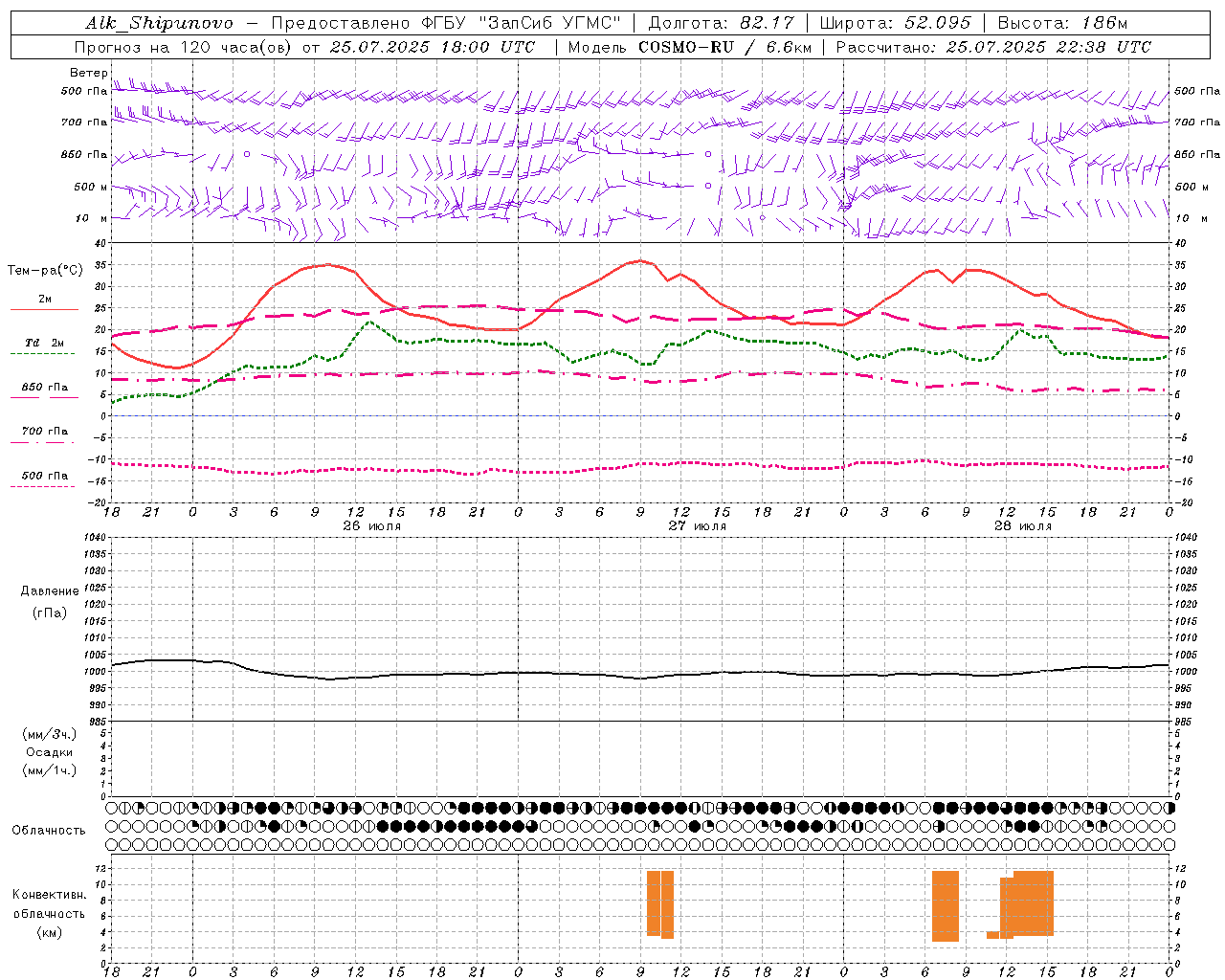Click the orange convective bar at 28 июля 6–9h
Viewport: 1225px width, 980px height.
click(946, 905)
